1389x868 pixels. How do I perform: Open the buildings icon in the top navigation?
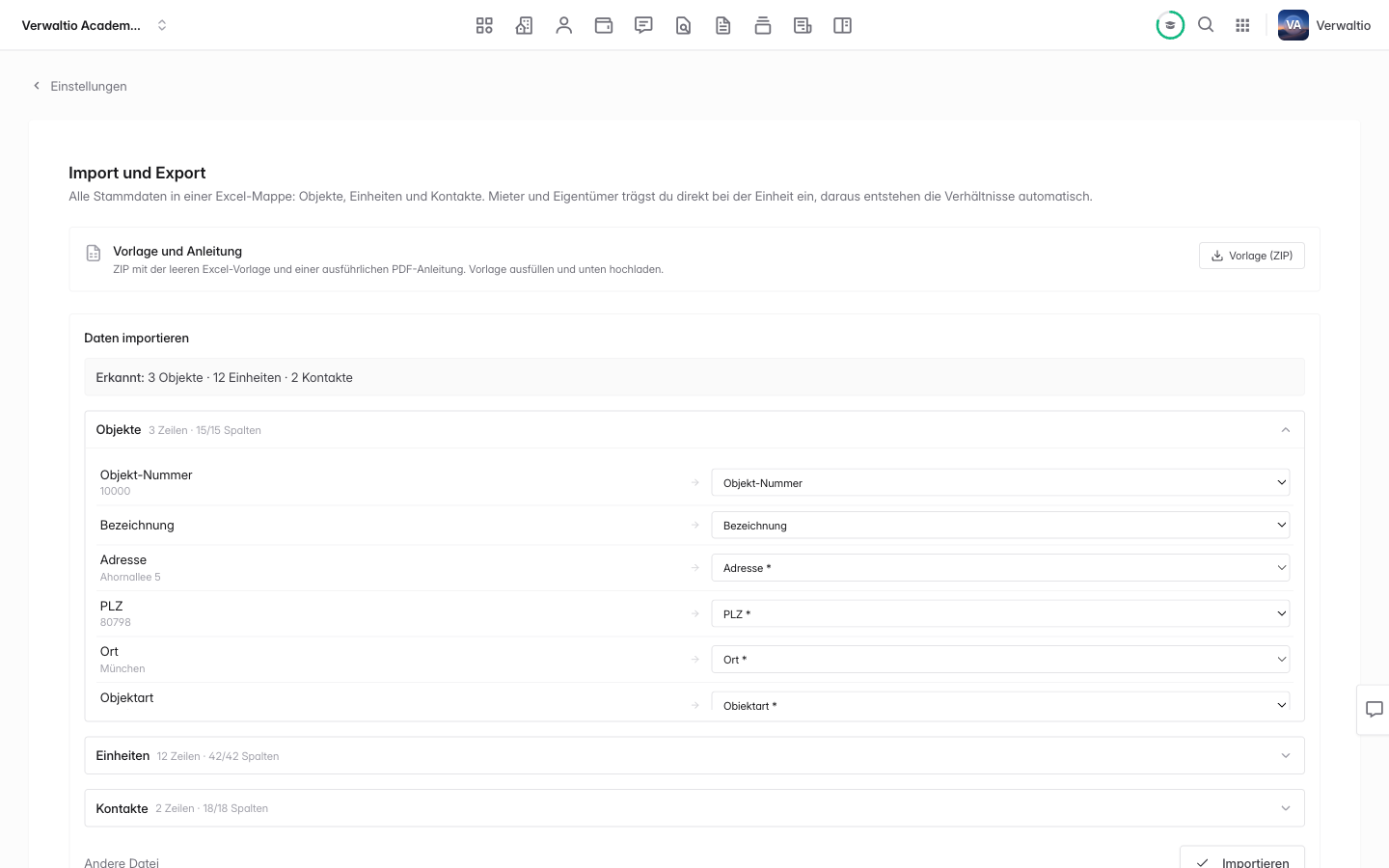point(524,26)
